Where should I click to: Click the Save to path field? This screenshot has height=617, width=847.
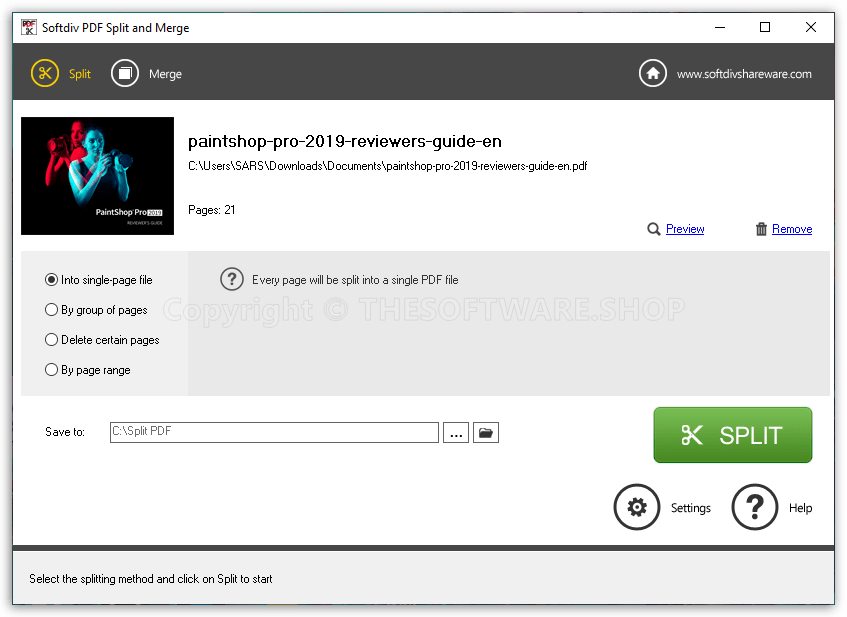[274, 432]
